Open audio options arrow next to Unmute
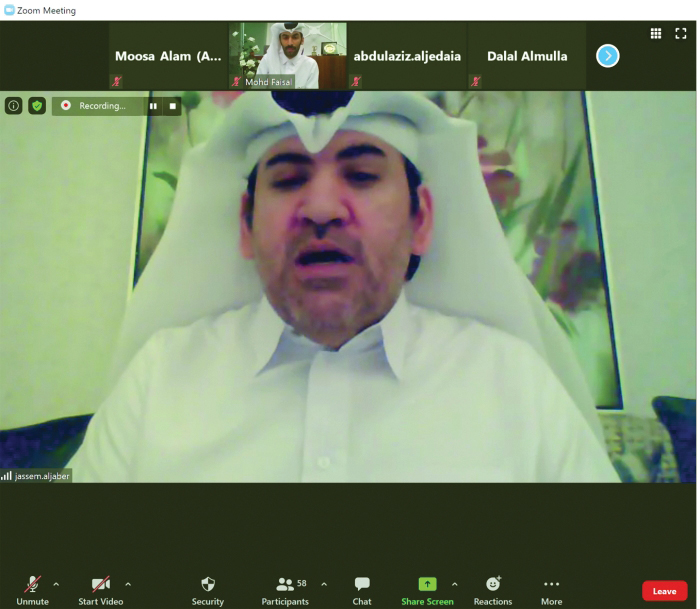The height and width of the screenshot is (609, 700). coord(56,584)
